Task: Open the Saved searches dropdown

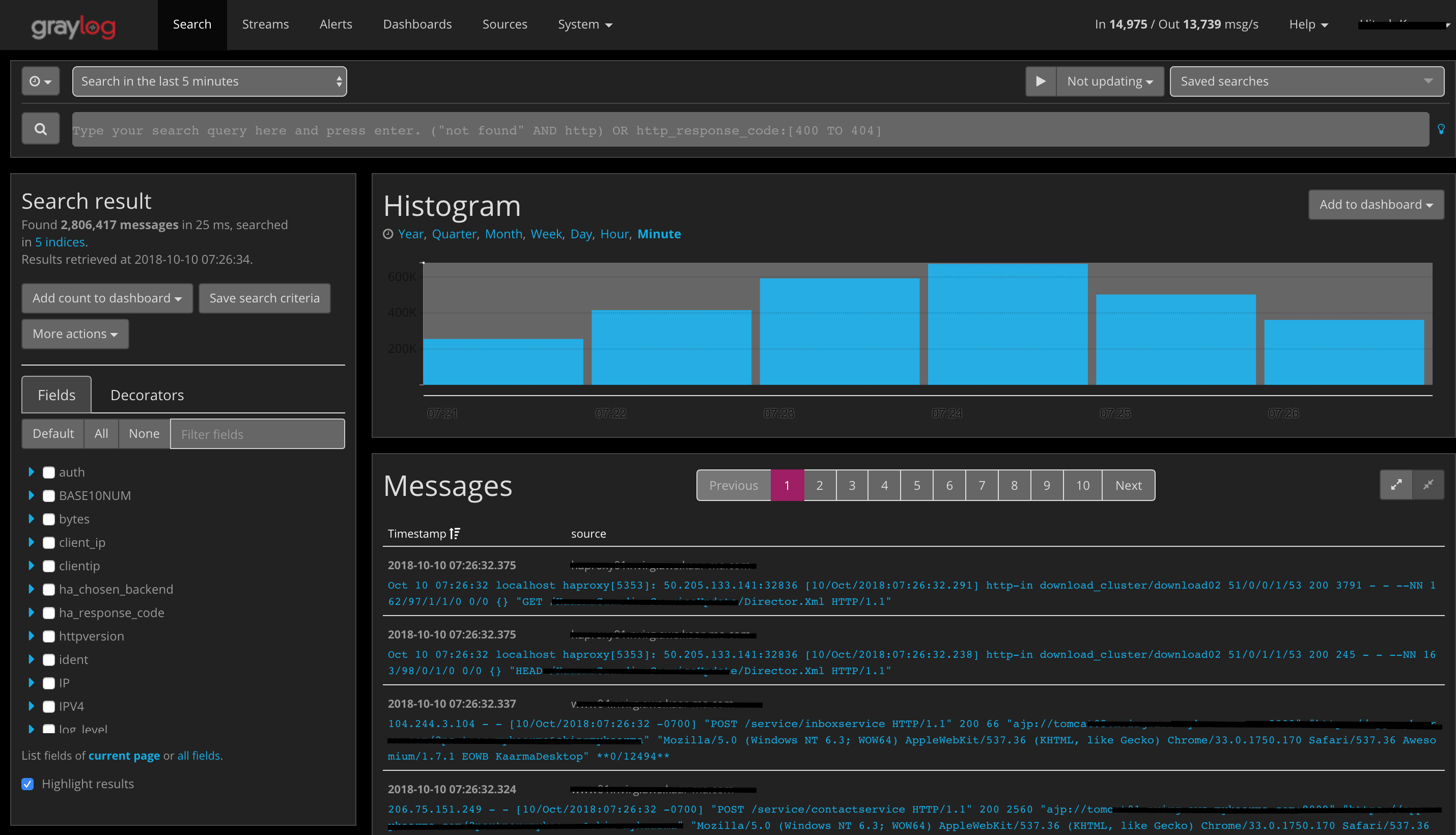Action: (x=1306, y=81)
